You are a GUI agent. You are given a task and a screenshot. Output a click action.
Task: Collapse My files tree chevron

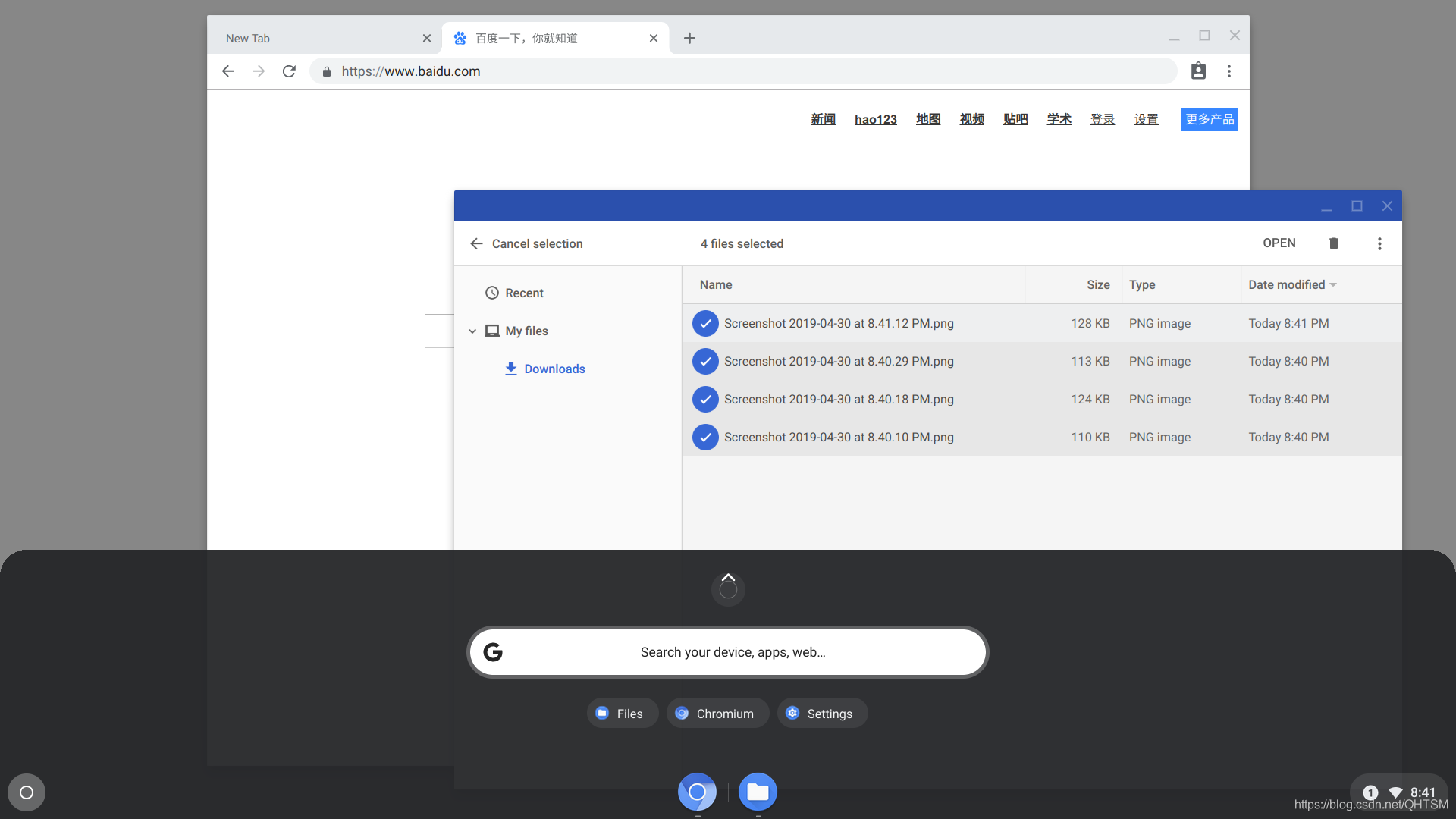[472, 331]
